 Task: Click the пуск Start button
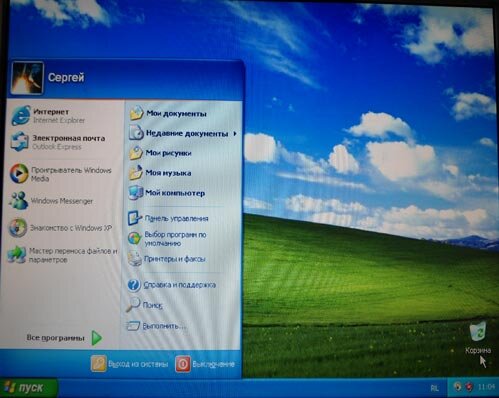(x=29, y=388)
